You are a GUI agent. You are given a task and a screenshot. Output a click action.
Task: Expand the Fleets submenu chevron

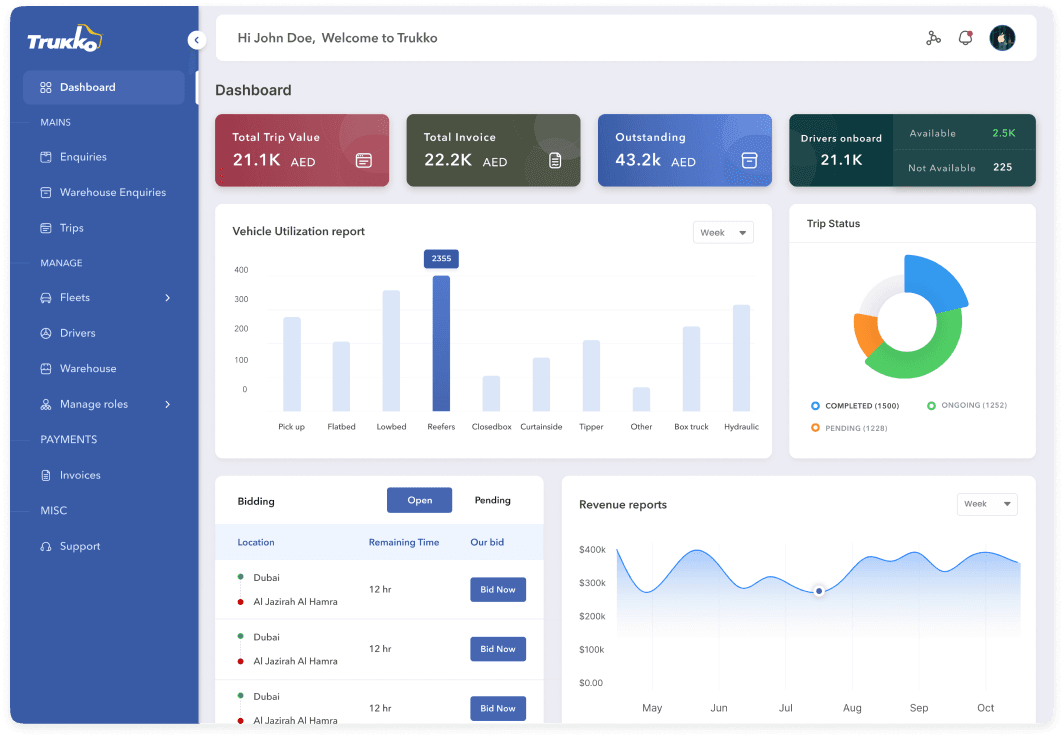(x=168, y=298)
